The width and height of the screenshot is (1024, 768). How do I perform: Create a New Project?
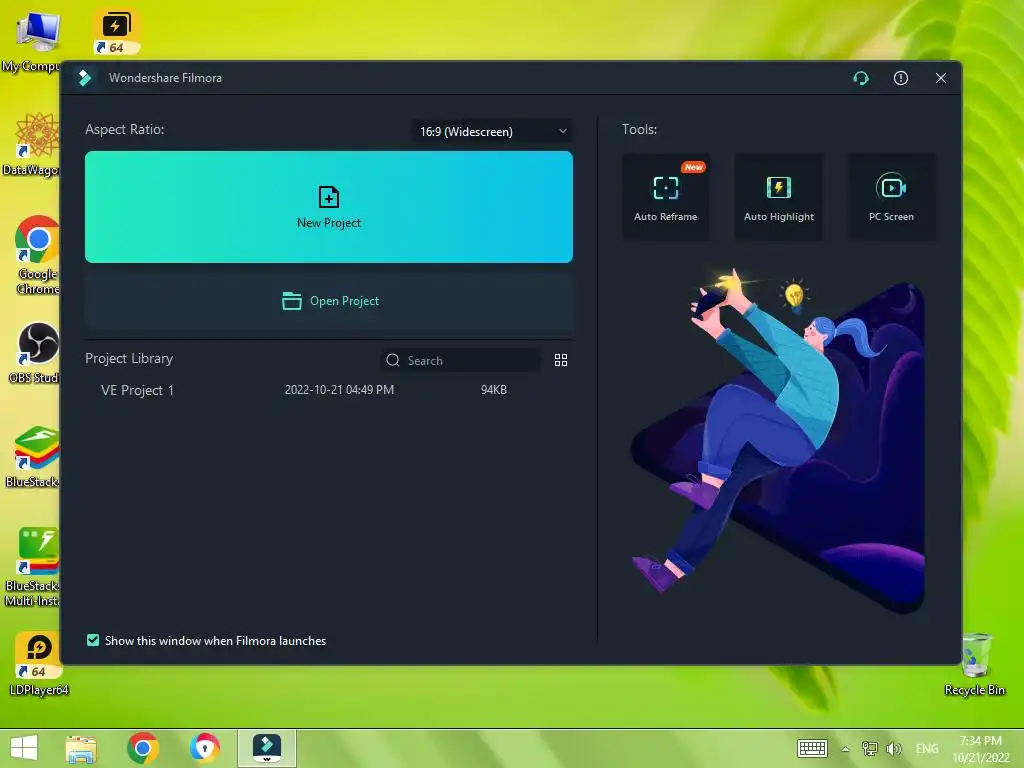click(x=328, y=207)
